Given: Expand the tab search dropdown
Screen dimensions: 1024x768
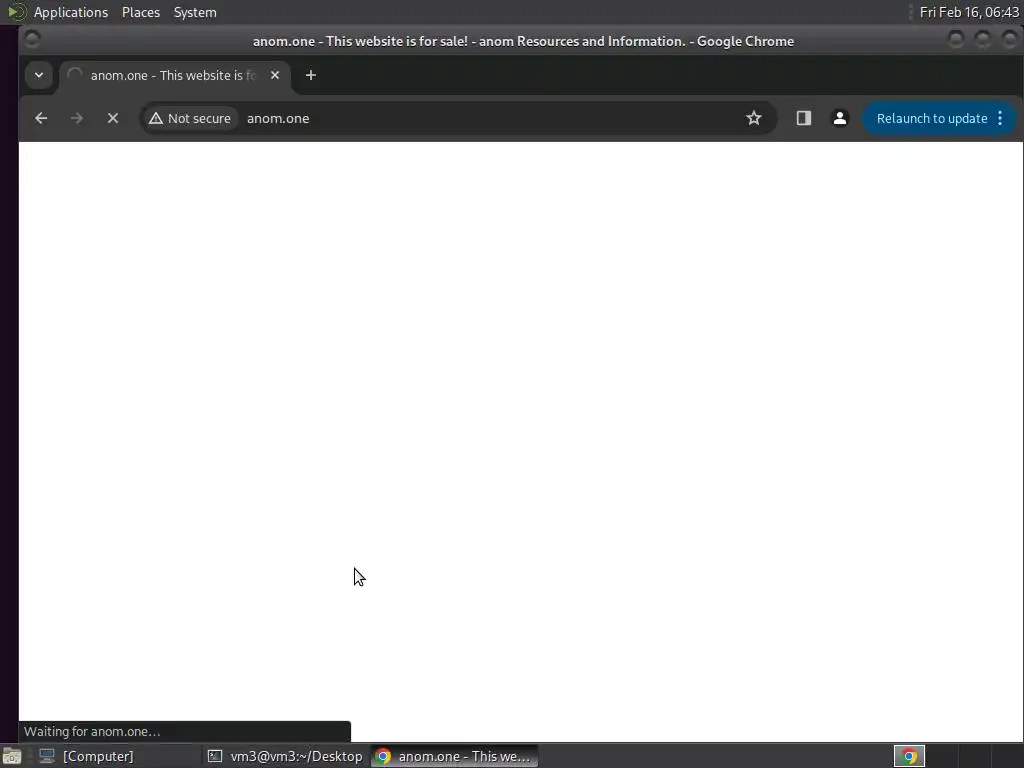Looking at the screenshot, I should [x=39, y=75].
